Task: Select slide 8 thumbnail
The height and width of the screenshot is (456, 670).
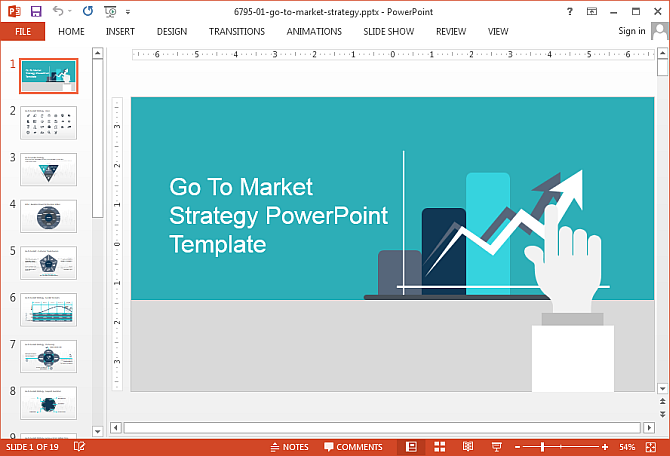Action: pyautogui.click(x=49, y=403)
